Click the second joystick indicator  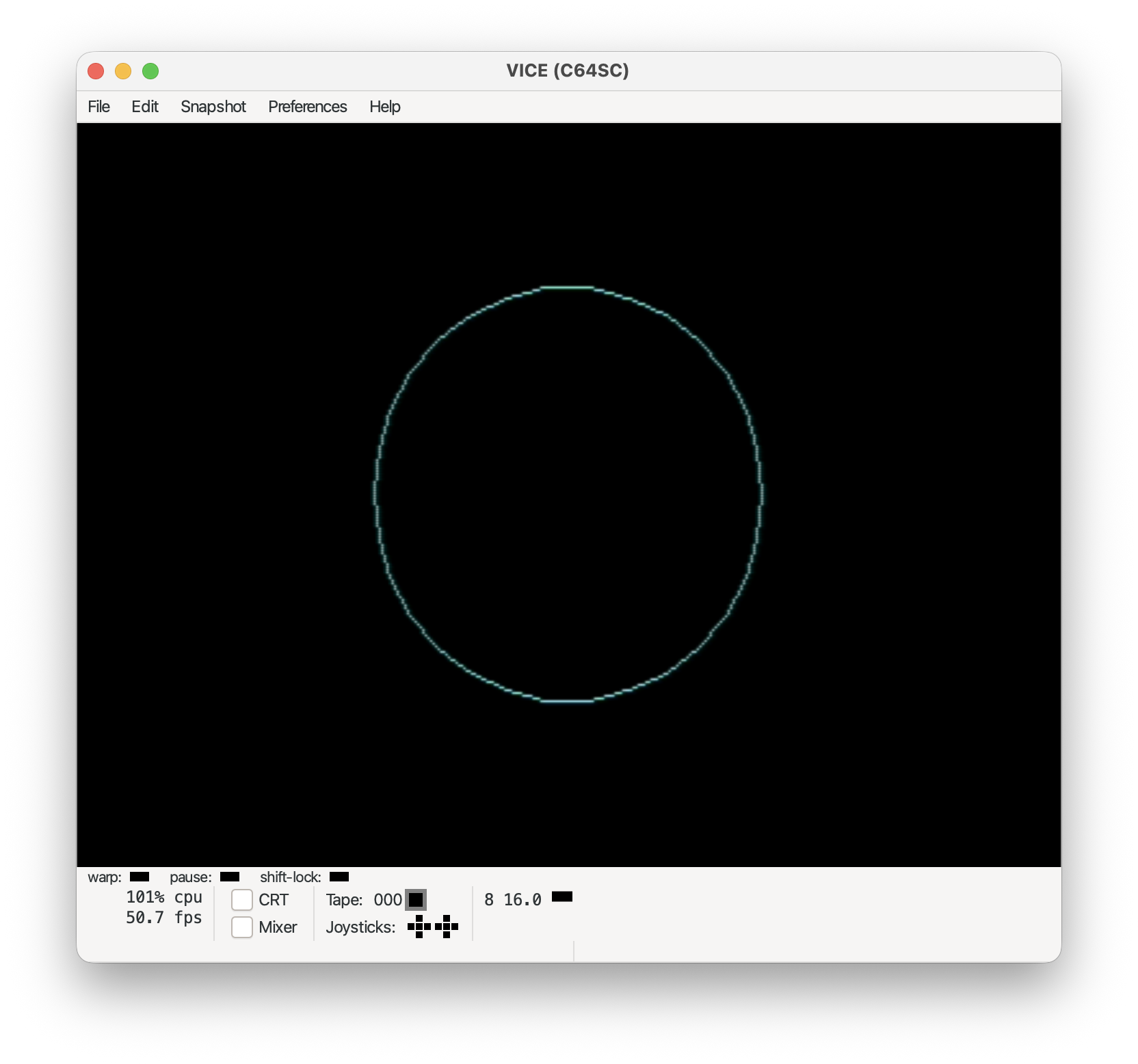click(447, 927)
